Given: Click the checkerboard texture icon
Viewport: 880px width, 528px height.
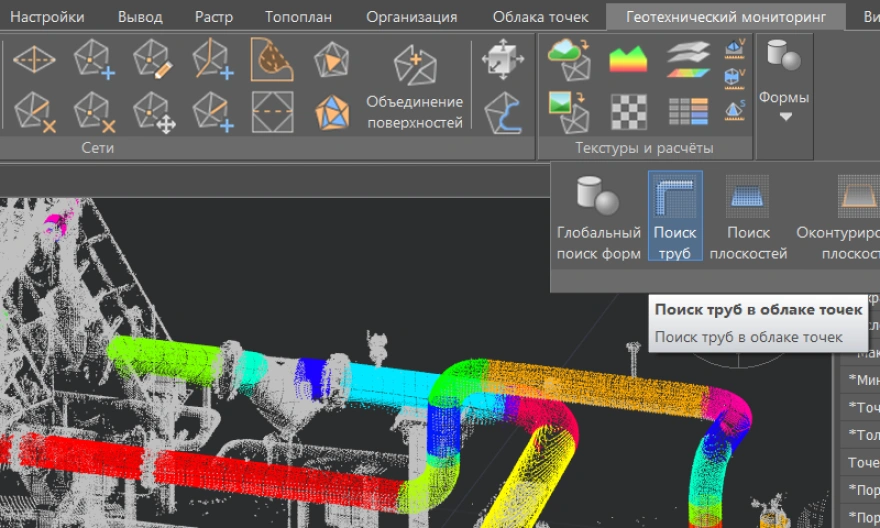Looking at the screenshot, I should tap(629, 111).
